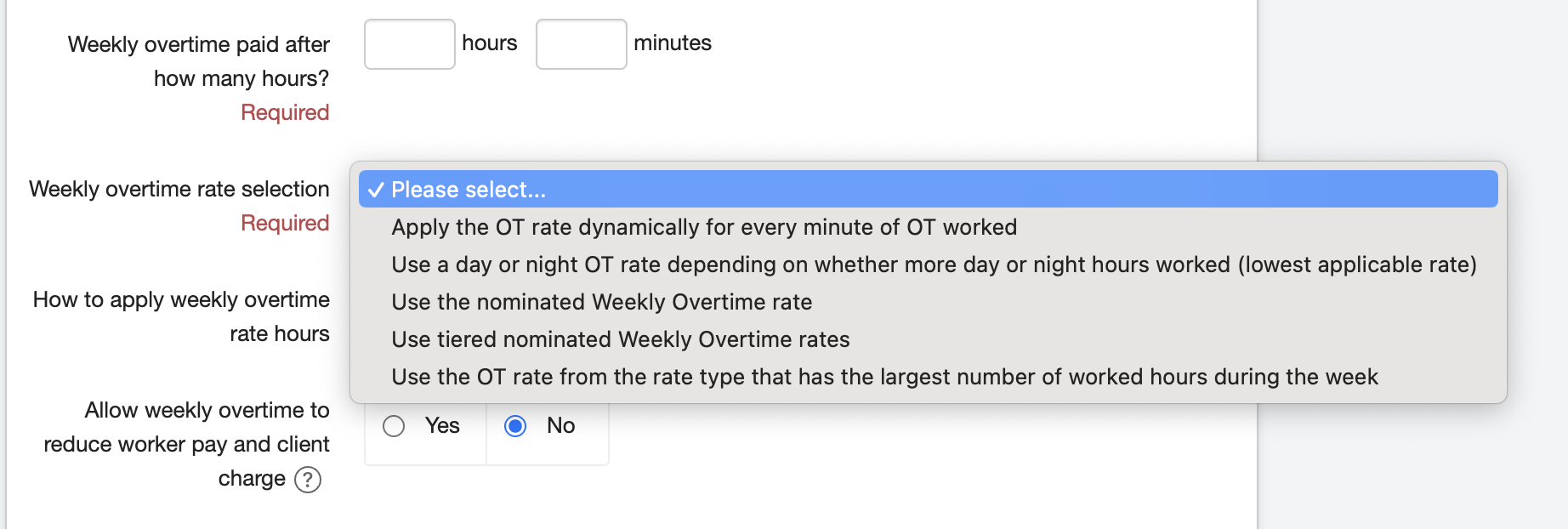Choose OT rate from largest worked hours type
This screenshot has height=529, width=1568.
tap(884, 377)
